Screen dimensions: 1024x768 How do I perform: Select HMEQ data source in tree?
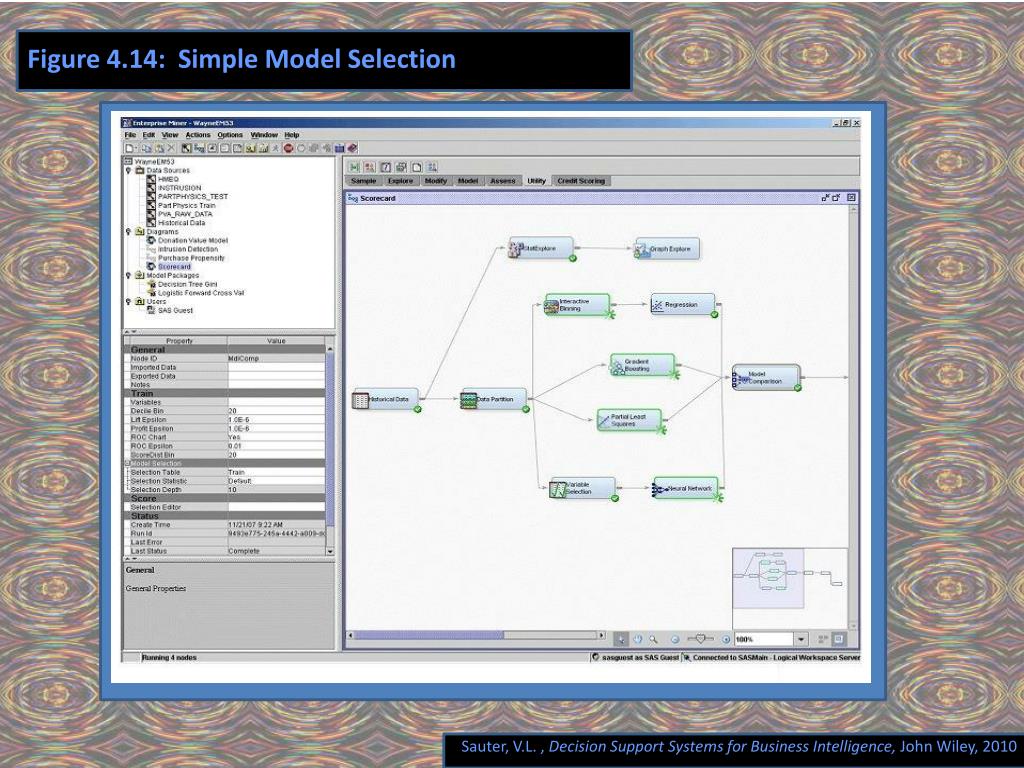click(168, 179)
